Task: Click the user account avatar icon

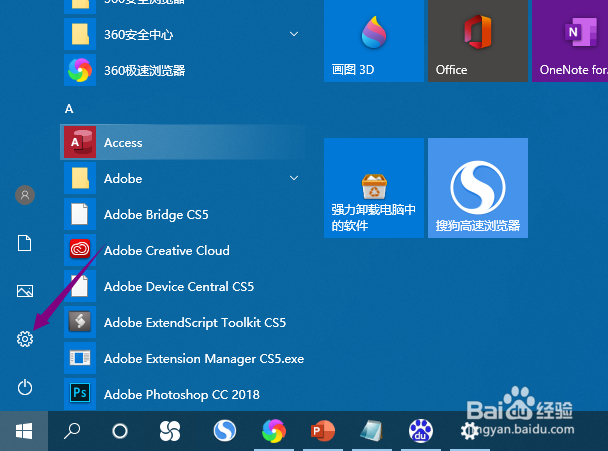Action: (x=25, y=195)
